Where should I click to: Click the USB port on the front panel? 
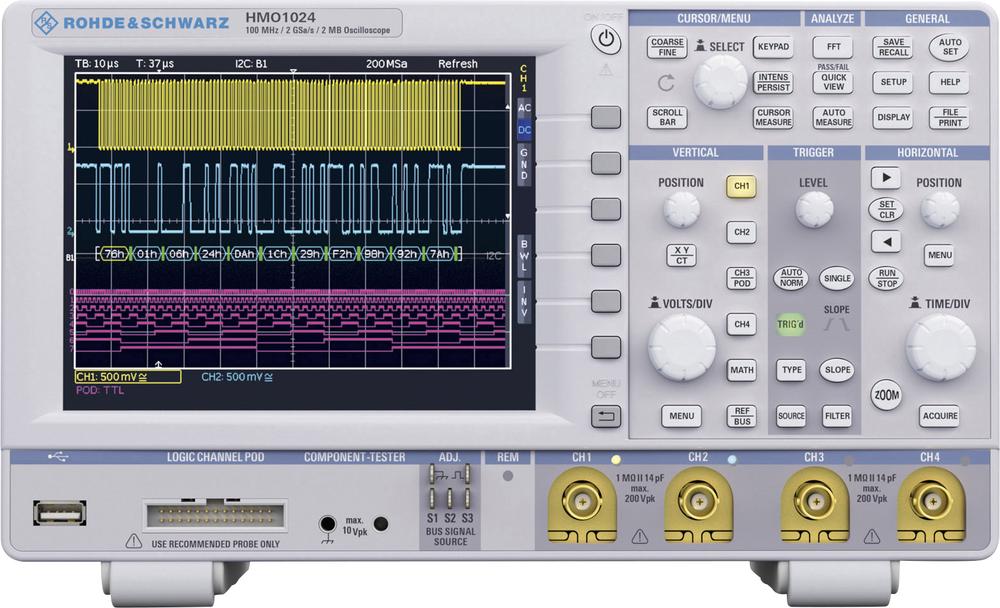pos(59,513)
